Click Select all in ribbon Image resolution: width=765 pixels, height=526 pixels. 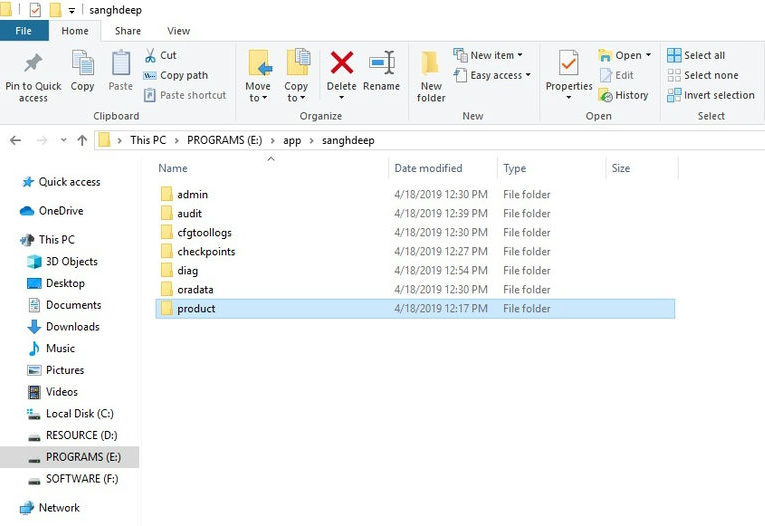click(696, 56)
